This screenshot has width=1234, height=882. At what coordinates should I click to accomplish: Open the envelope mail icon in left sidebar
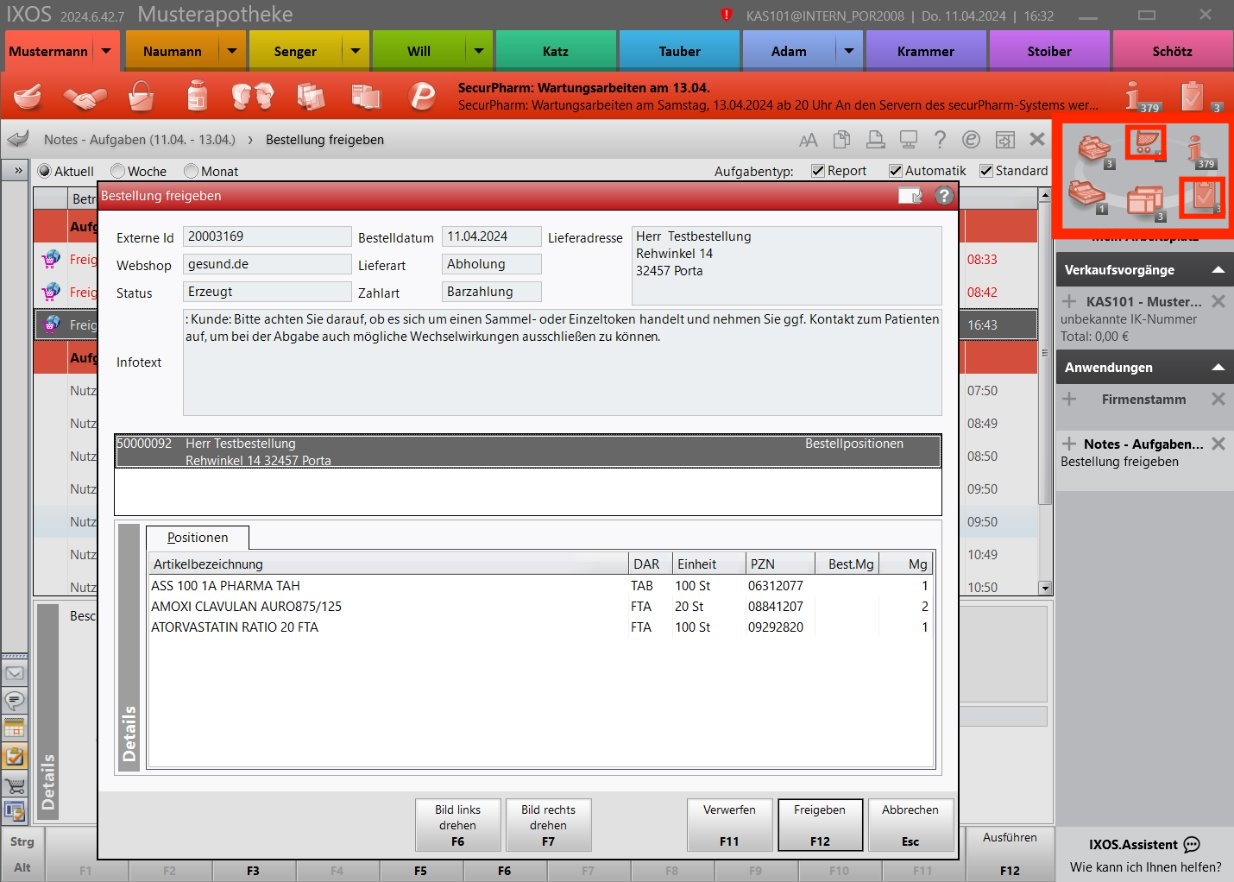15,674
